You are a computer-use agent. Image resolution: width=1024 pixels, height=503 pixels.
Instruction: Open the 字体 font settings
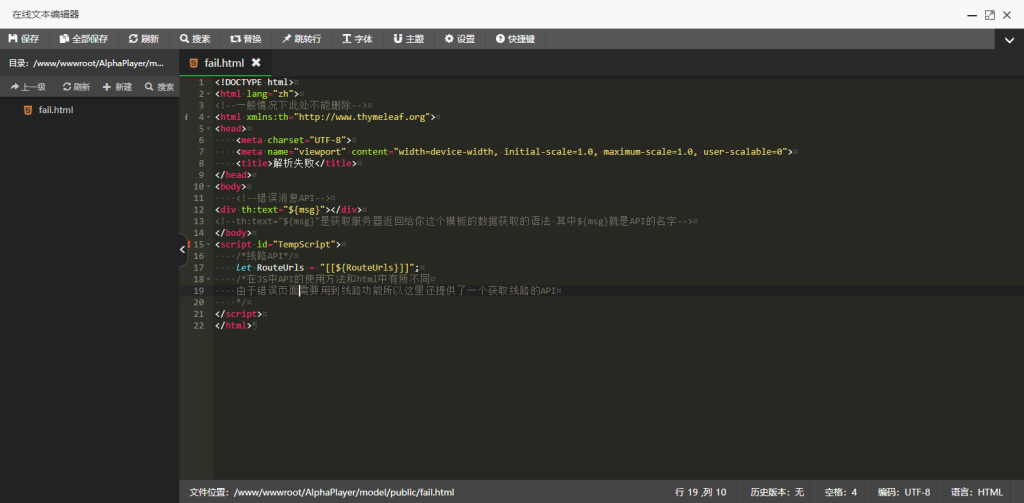357,39
